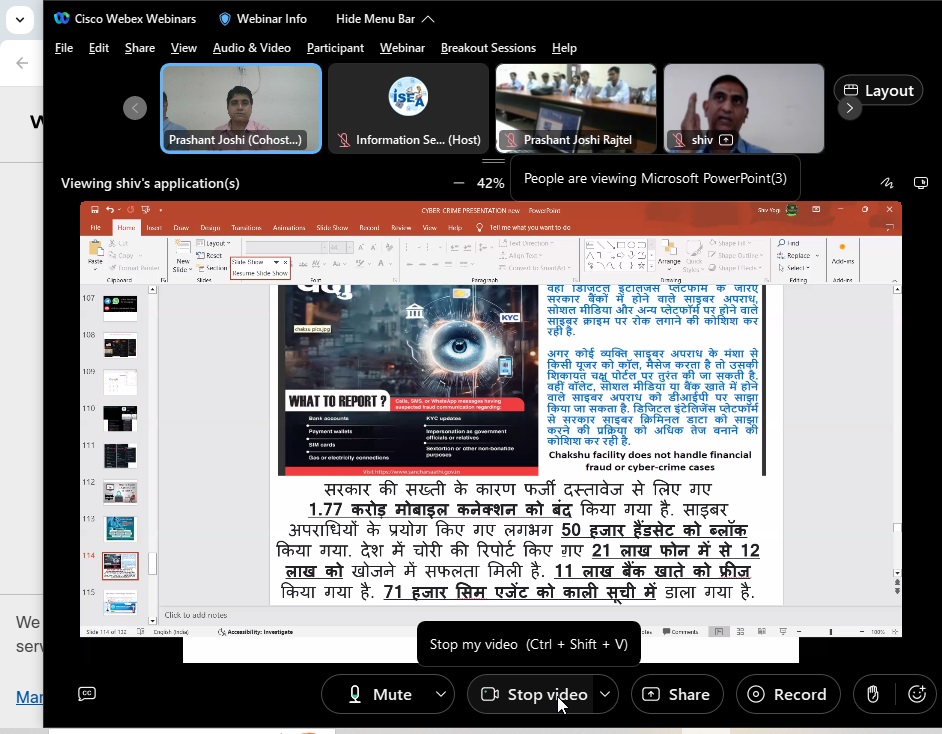Expand audio options arrow beside Mute

click(x=441, y=694)
